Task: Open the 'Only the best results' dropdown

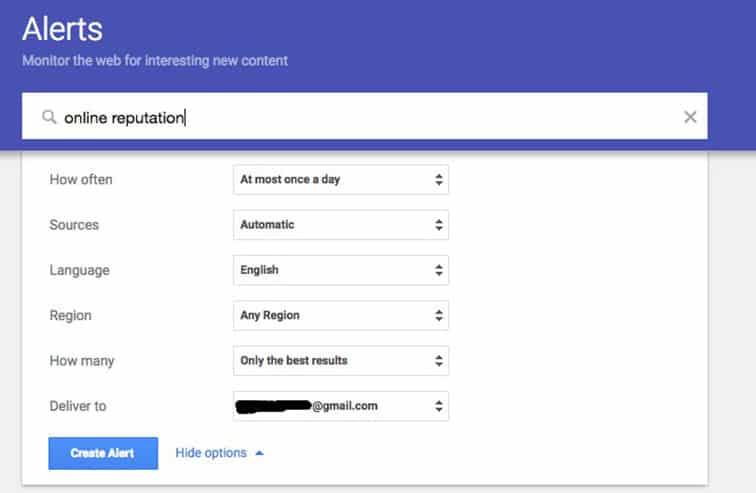Action: (340, 360)
